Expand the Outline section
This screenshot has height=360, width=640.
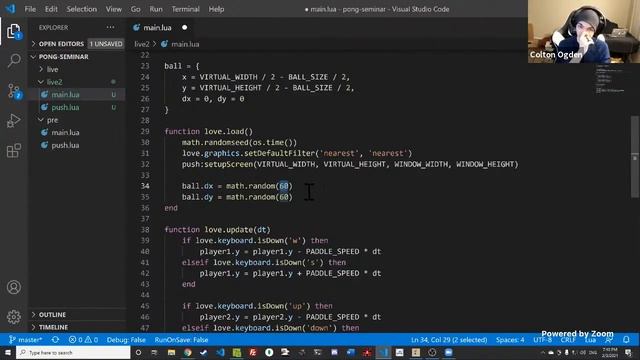(x=52, y=315)
